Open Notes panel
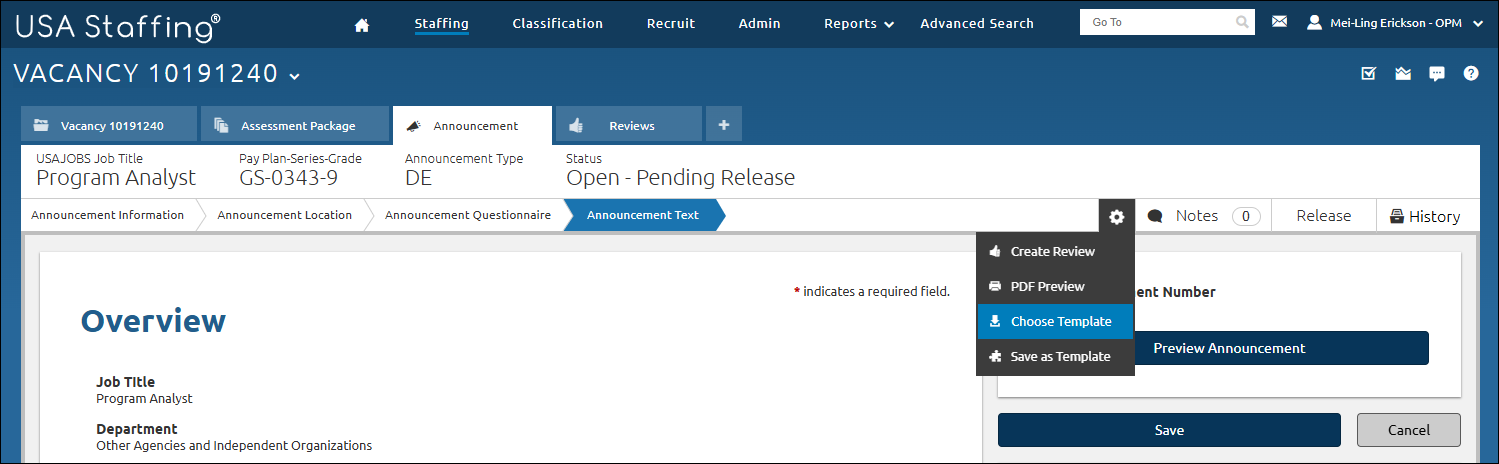This screenshot has width=1499, height=464. pyautogui.click(x=1203, y=215)
